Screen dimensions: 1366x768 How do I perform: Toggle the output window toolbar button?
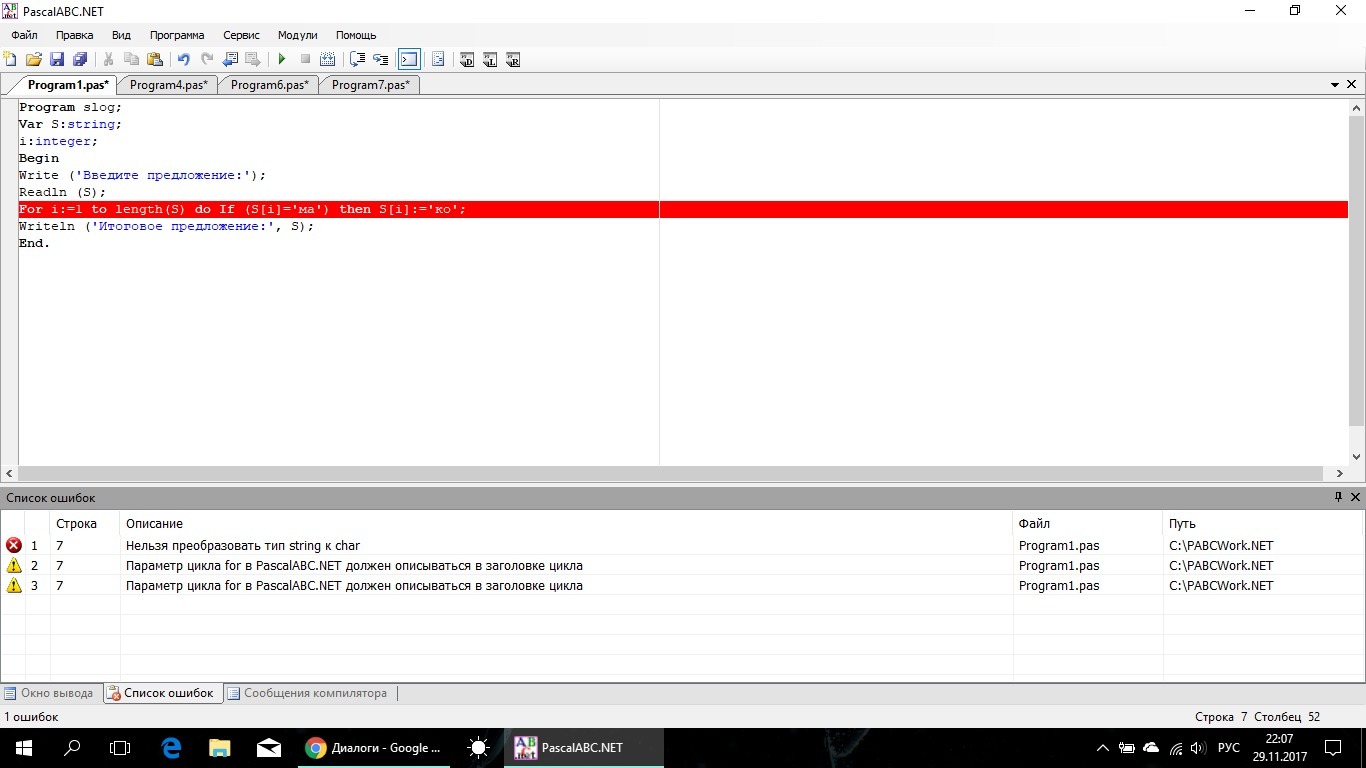[409, 60]
